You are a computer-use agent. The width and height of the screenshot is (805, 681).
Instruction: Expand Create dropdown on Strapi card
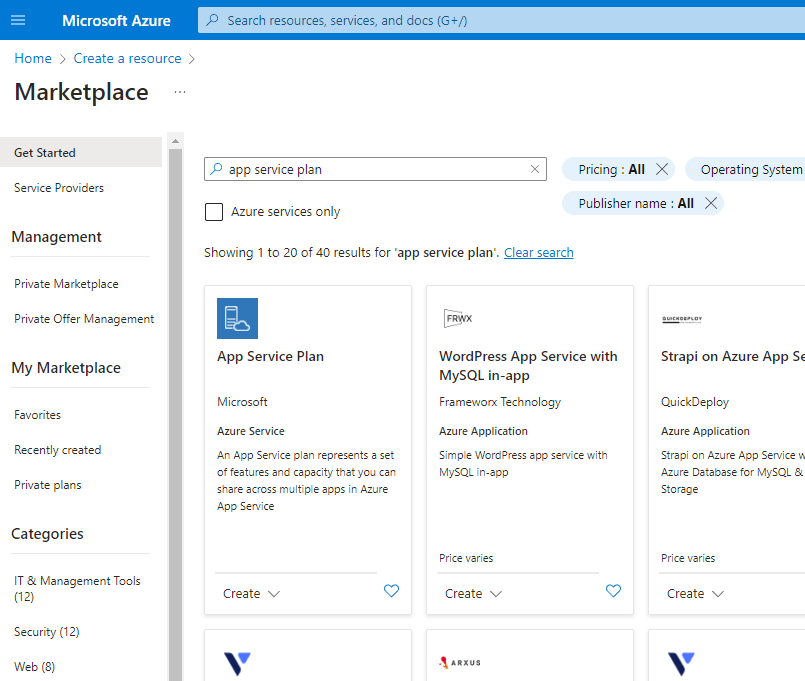click(x=695, y=594)
